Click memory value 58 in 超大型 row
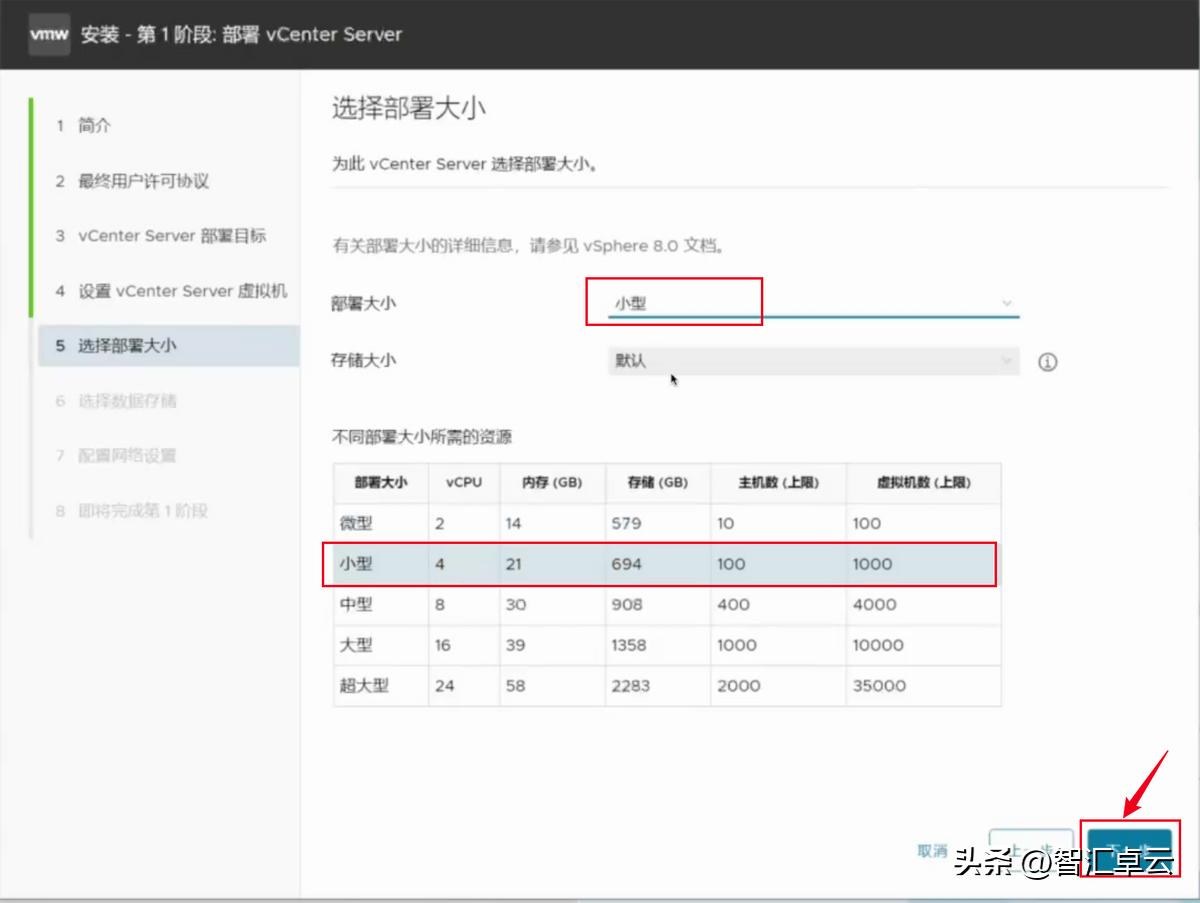Viewport: 1200px width, 903px height. pyautogui.click(x=515, y=686)
